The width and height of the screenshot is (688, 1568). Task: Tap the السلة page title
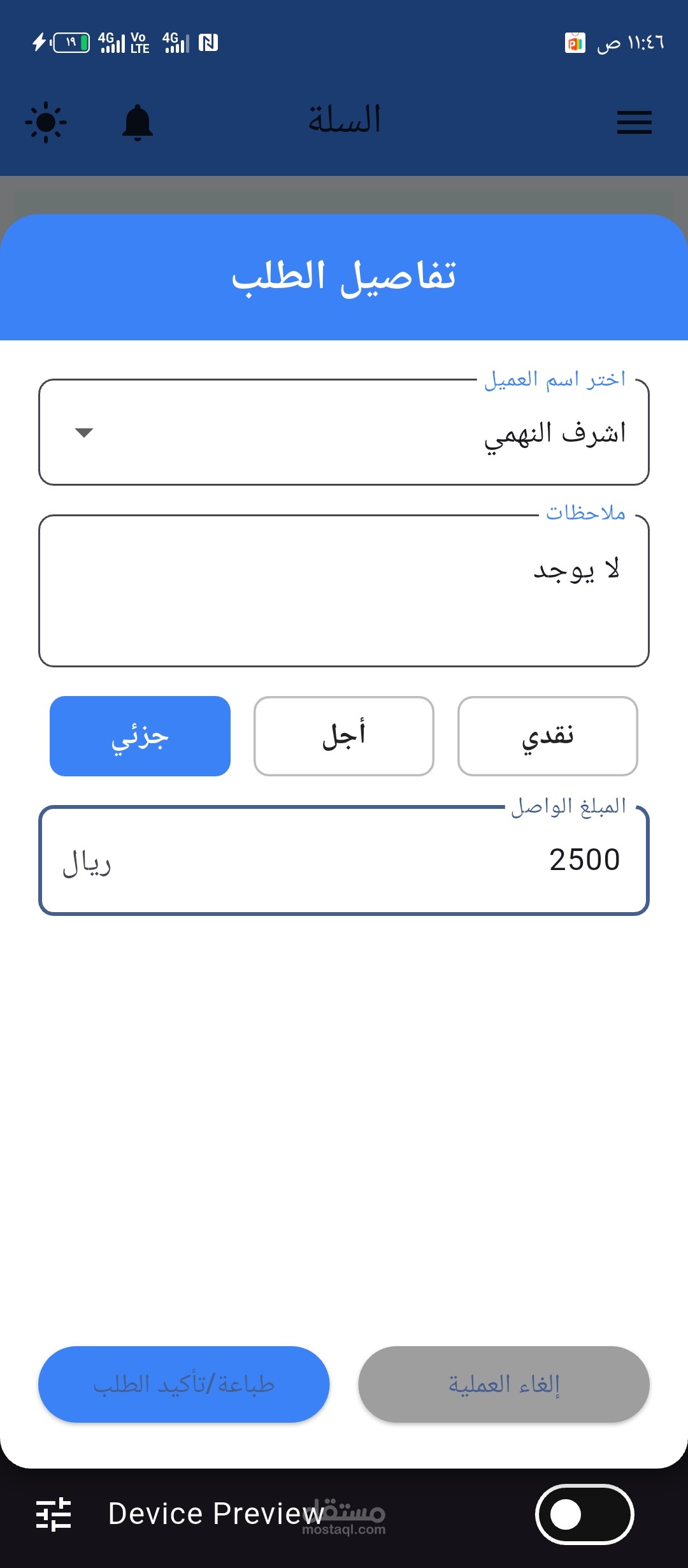pyautogui.click(x=344, y=120)
